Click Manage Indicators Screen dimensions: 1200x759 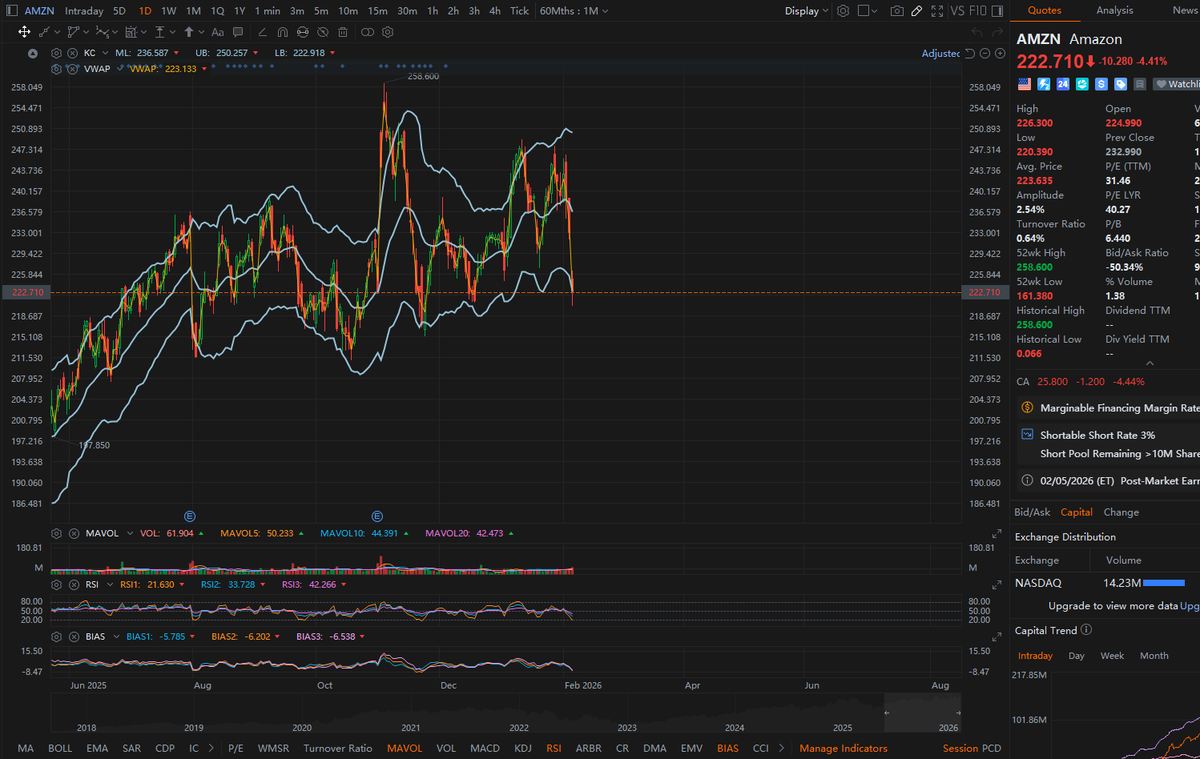843,748
